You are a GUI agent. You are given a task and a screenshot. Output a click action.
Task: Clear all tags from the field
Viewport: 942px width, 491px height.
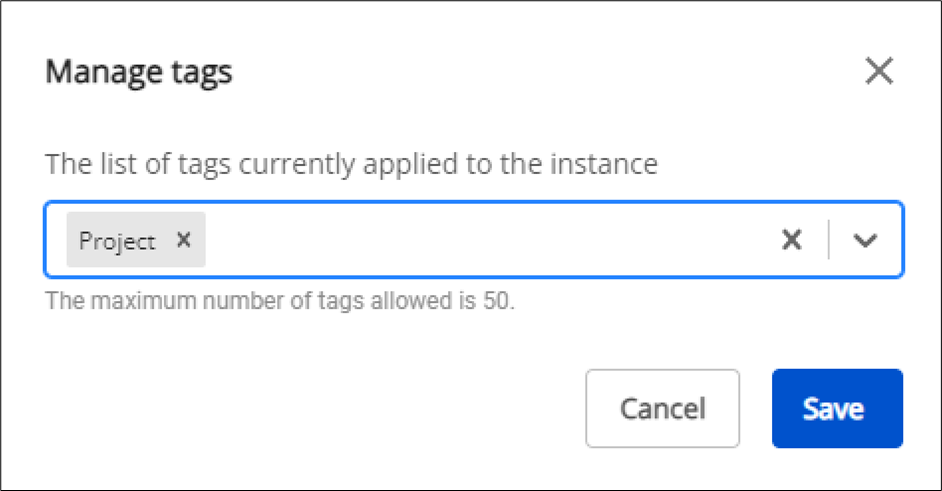point(791,240)
